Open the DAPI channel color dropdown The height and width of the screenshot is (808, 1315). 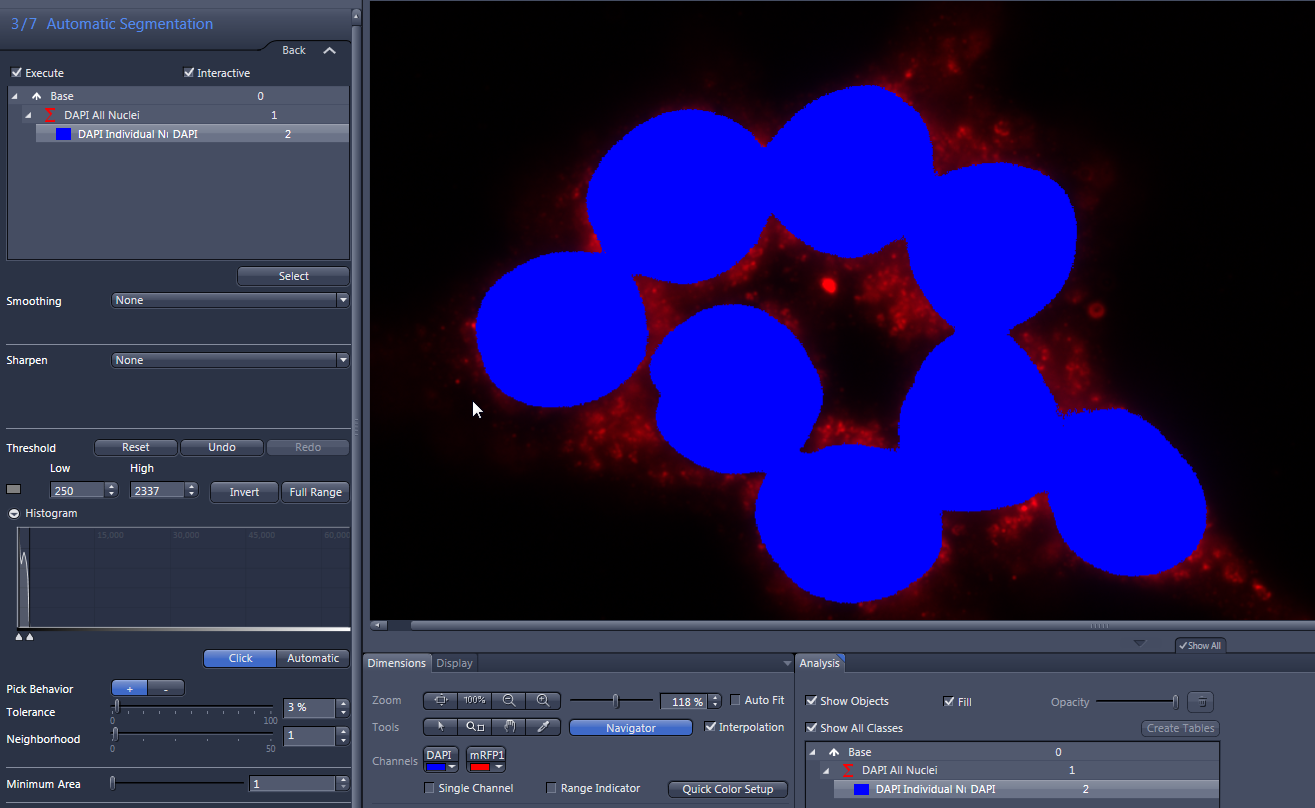pyautogui.click(x=452, y=766)
